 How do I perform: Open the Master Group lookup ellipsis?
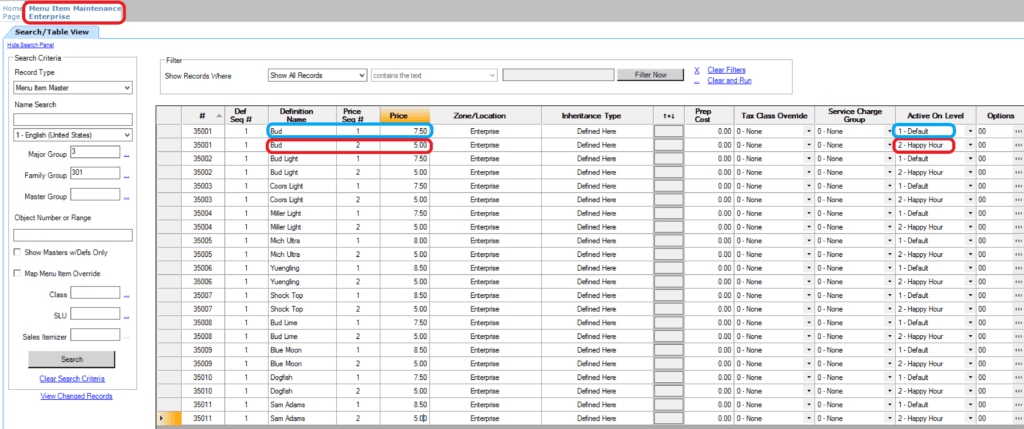[x=127, y=197]
